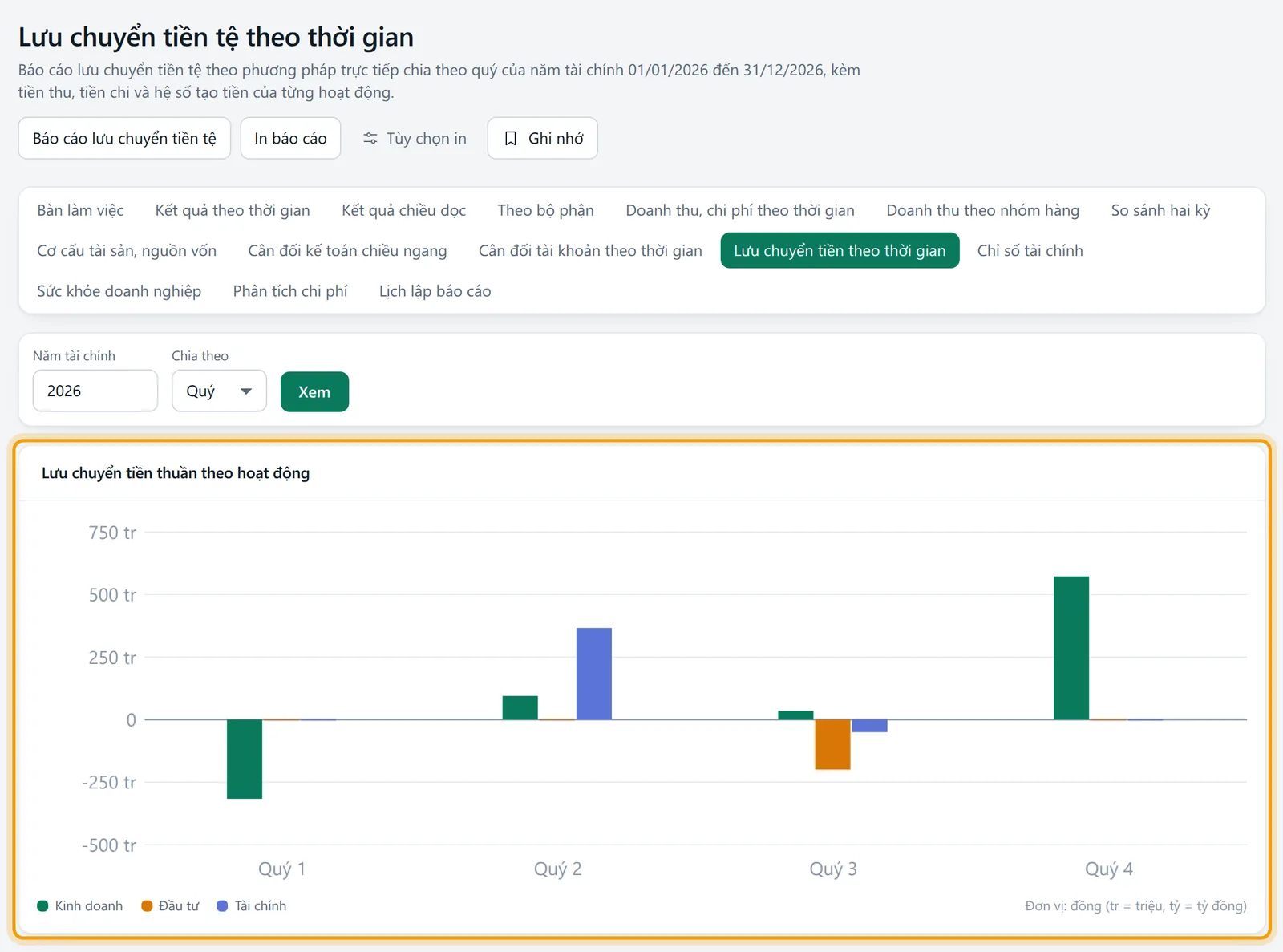Click Báo cáo lưu chuyển tiền tệ button

pos(124,138)
